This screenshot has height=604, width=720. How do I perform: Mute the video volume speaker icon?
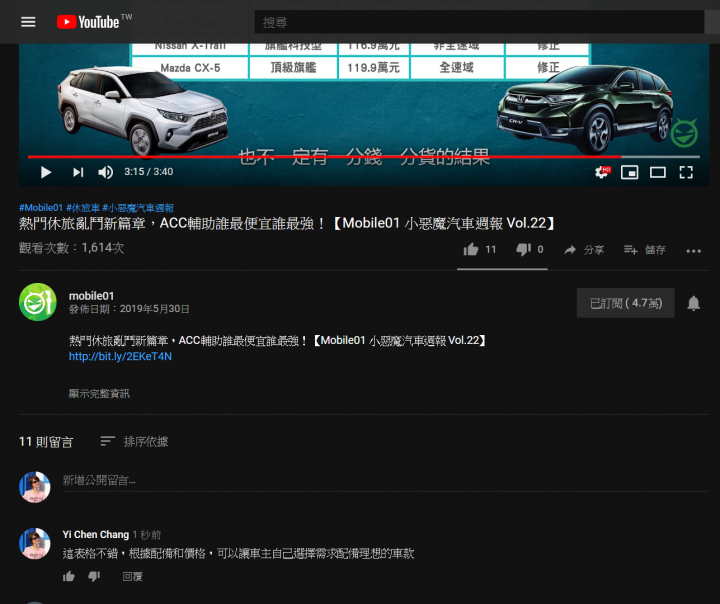point(106,172)
